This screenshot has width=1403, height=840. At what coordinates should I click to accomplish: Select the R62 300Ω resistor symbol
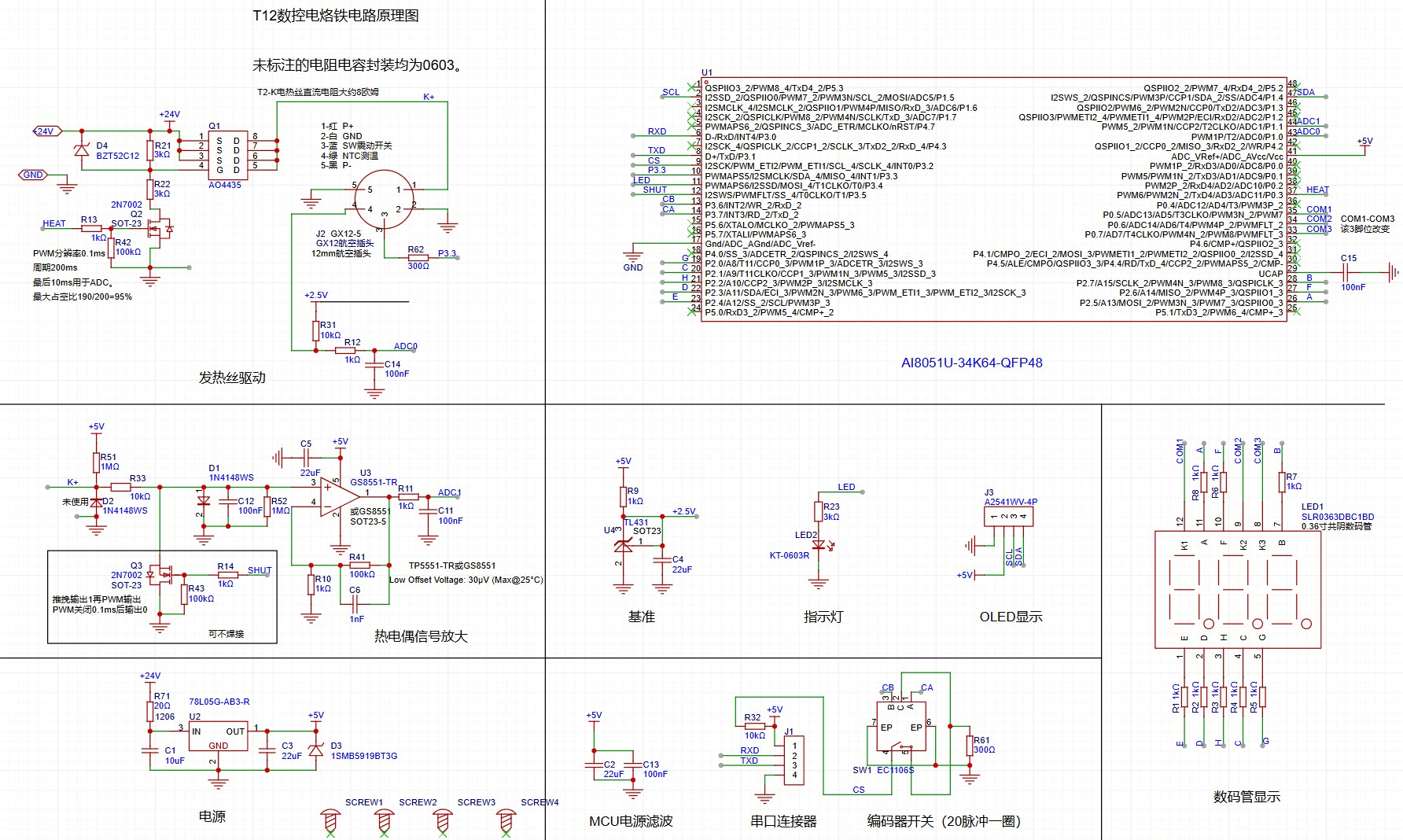417,257
